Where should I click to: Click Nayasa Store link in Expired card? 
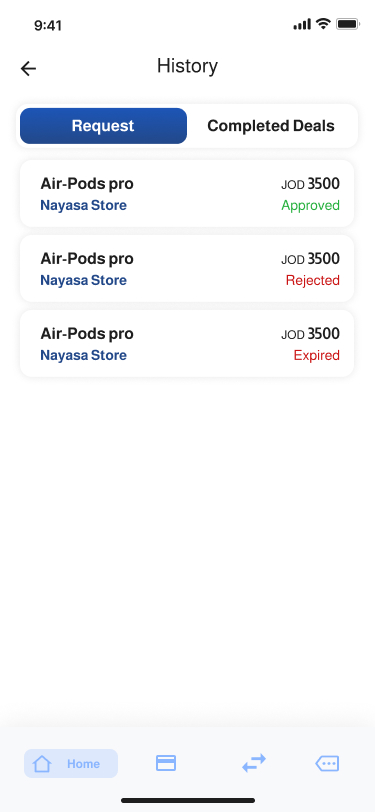pyautogui.click(x=83, y=356)
